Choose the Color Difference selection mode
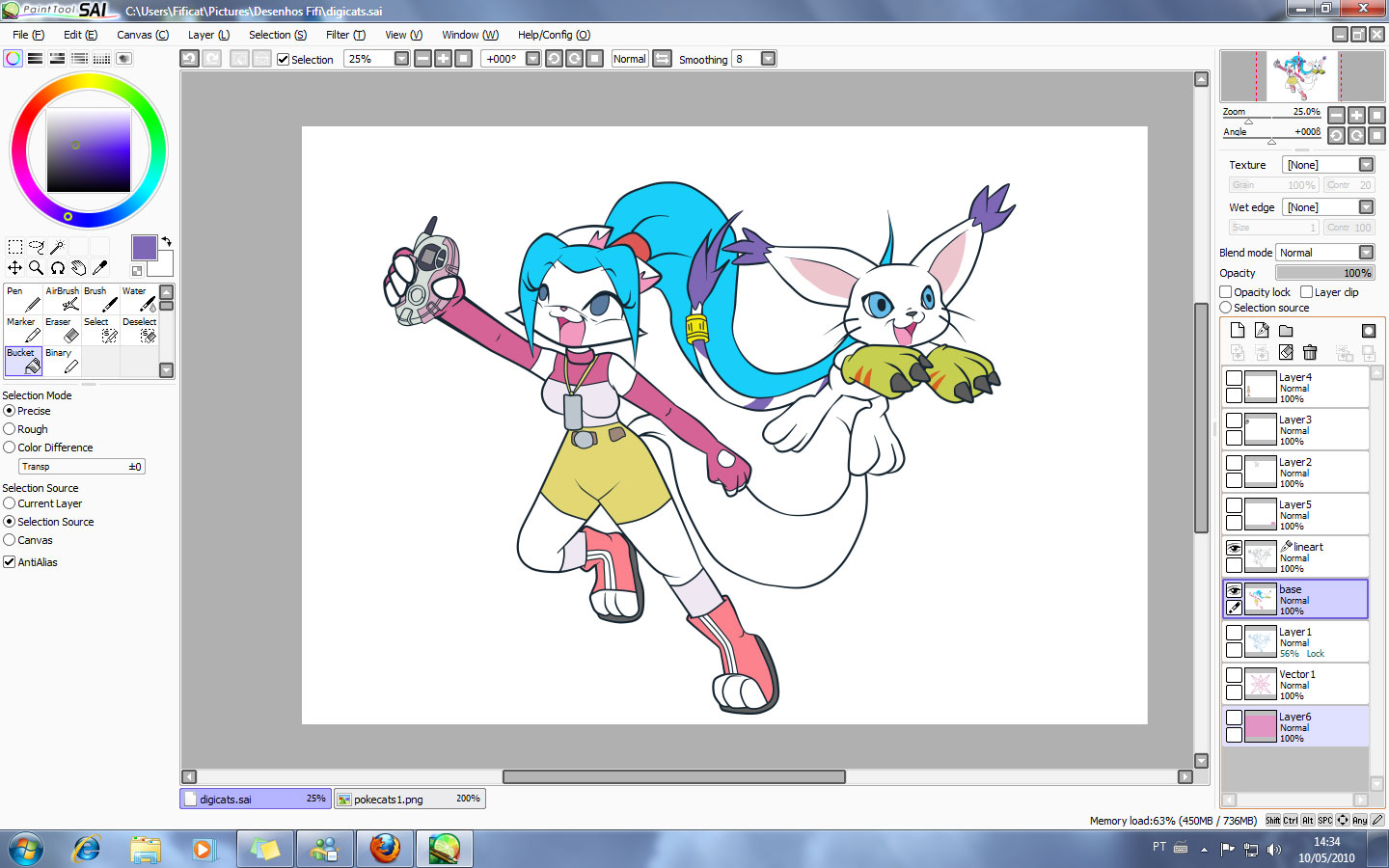Image resolution: width=1389 pixels, height=868 pixels. coord(10,448)
